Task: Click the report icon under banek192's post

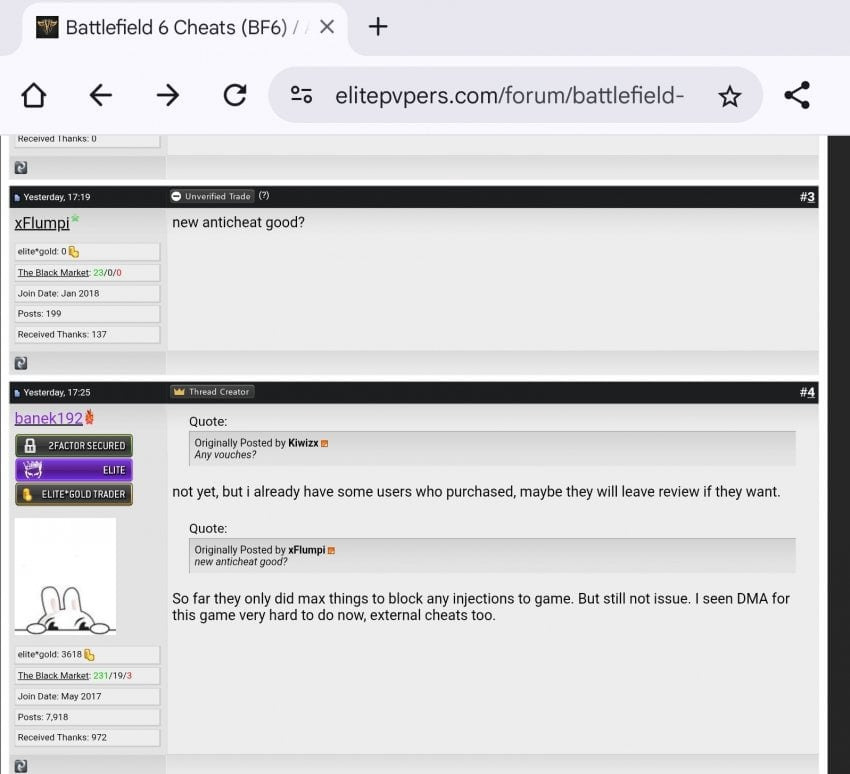Action: click(21, 766)
